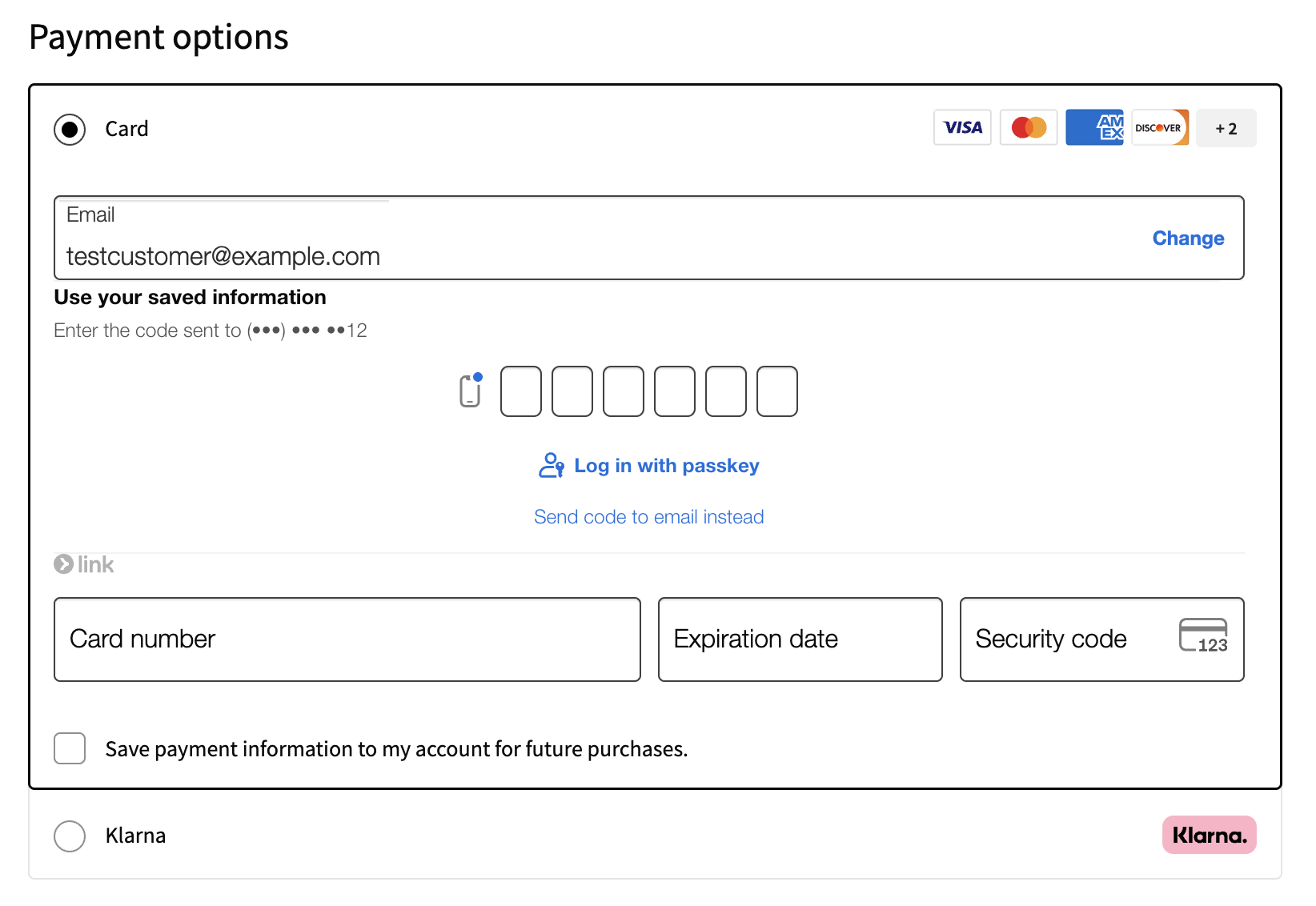Enable saving payment information for future purchases
The height and width of the screenshot is (906, 1316).
70,748
